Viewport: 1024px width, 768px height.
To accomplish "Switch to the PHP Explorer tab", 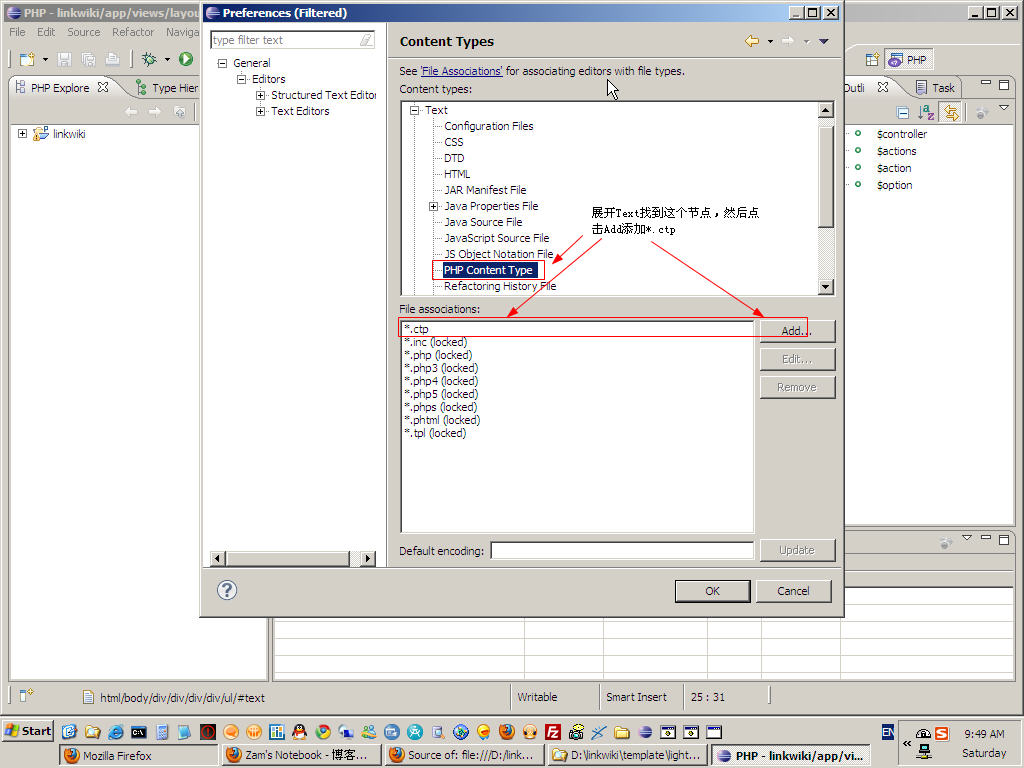I will 60,88.
